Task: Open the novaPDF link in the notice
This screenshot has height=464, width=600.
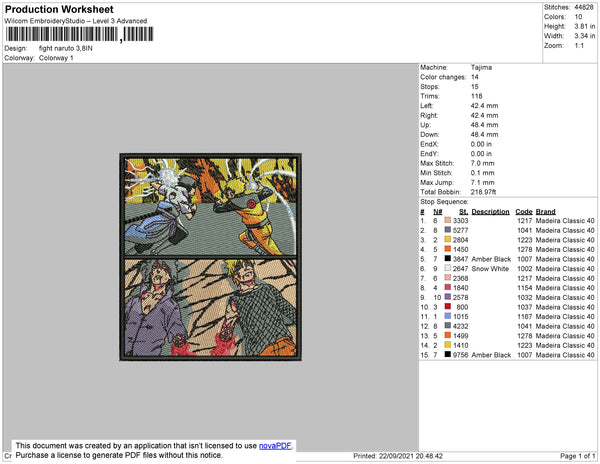Action: pyautogui.click(x=275, y=446)
